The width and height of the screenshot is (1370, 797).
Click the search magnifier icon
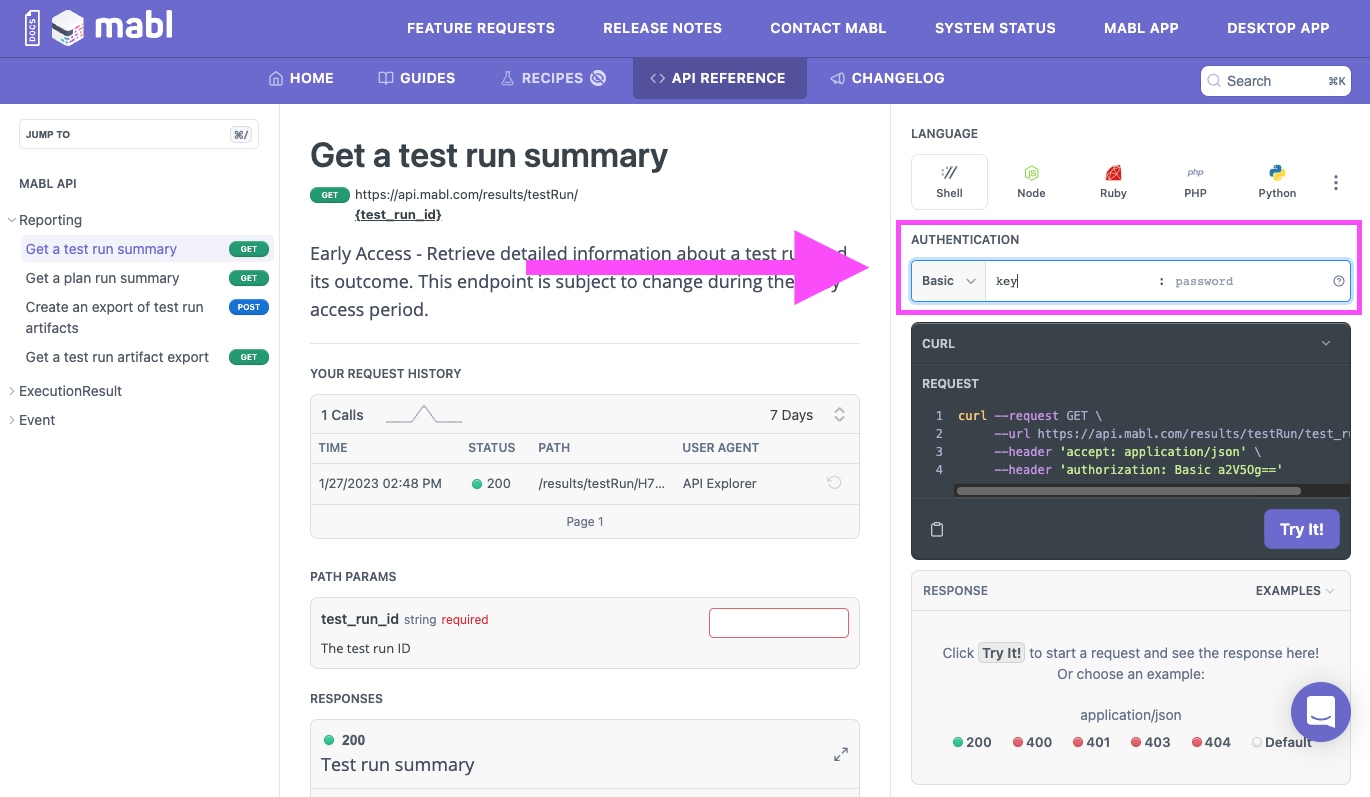[1214, 81]
